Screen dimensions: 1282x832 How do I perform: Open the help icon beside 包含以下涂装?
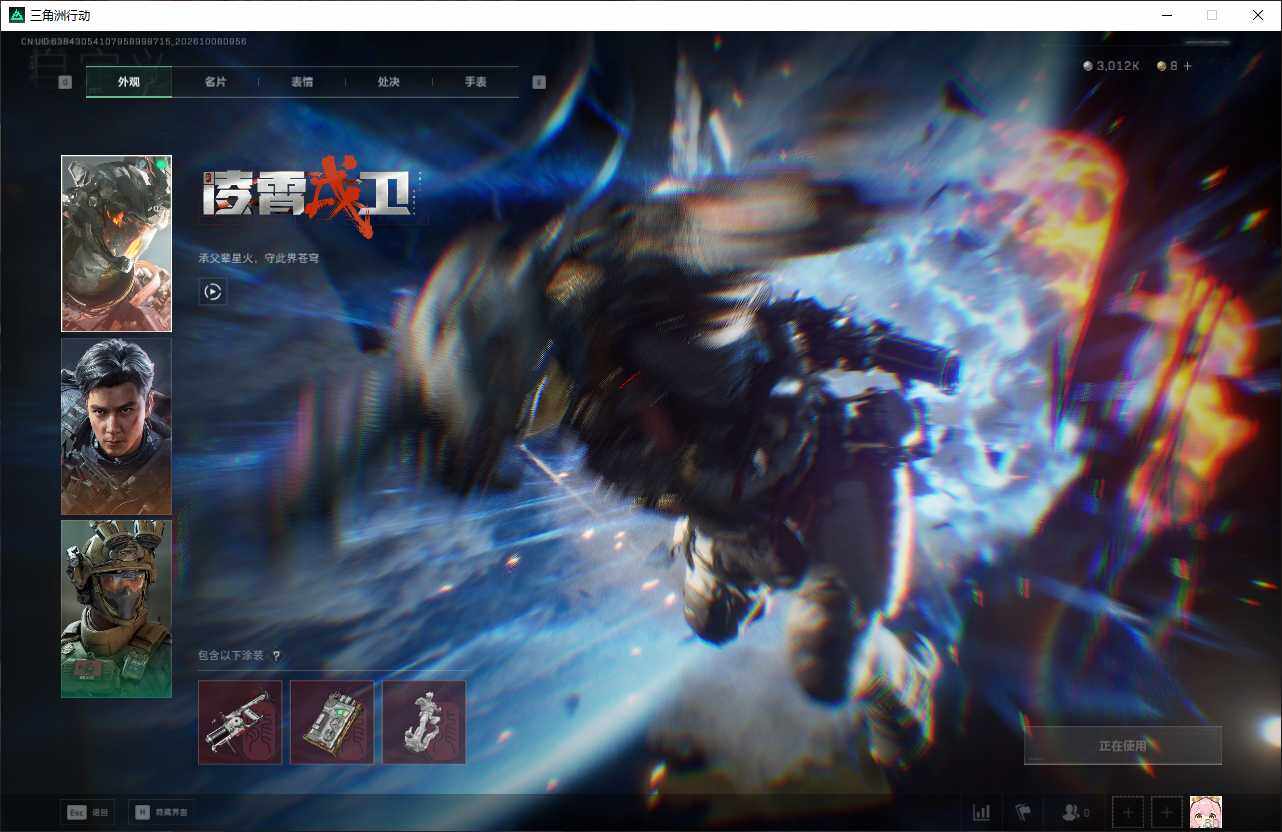click(276, 656)
